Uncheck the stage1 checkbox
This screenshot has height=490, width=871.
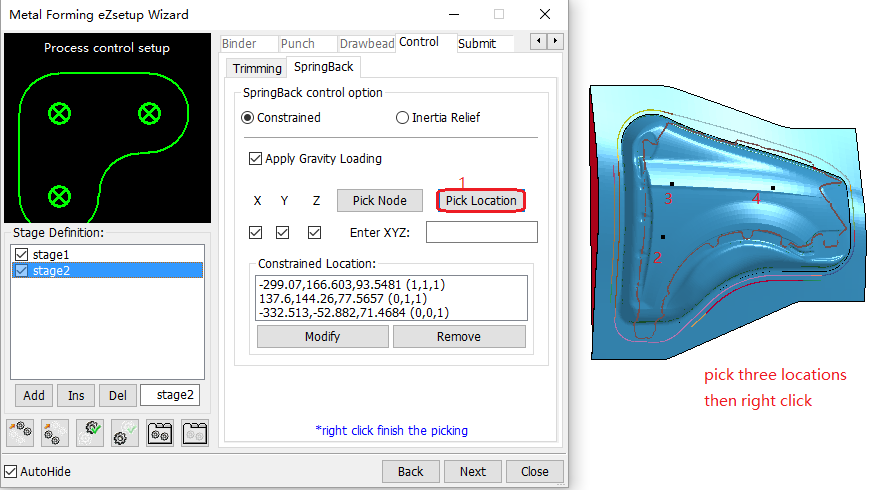22,254
